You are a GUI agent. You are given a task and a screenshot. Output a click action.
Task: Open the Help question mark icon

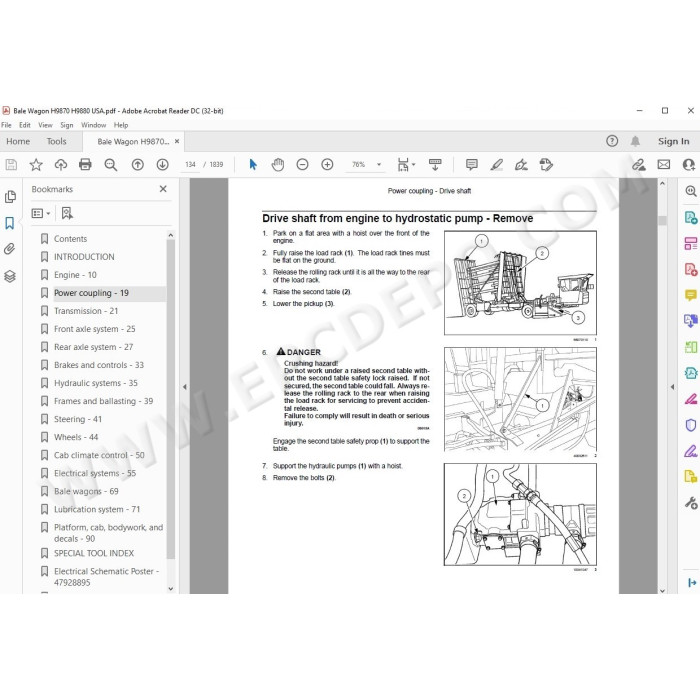(612, 141)
